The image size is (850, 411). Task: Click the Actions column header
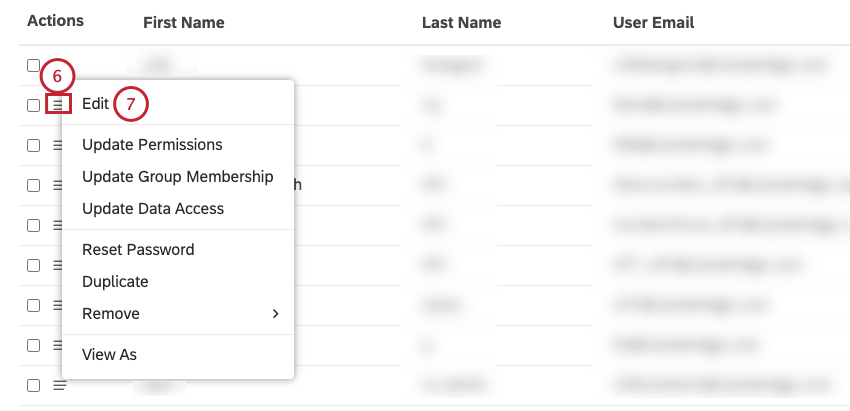tap(55, 21)
